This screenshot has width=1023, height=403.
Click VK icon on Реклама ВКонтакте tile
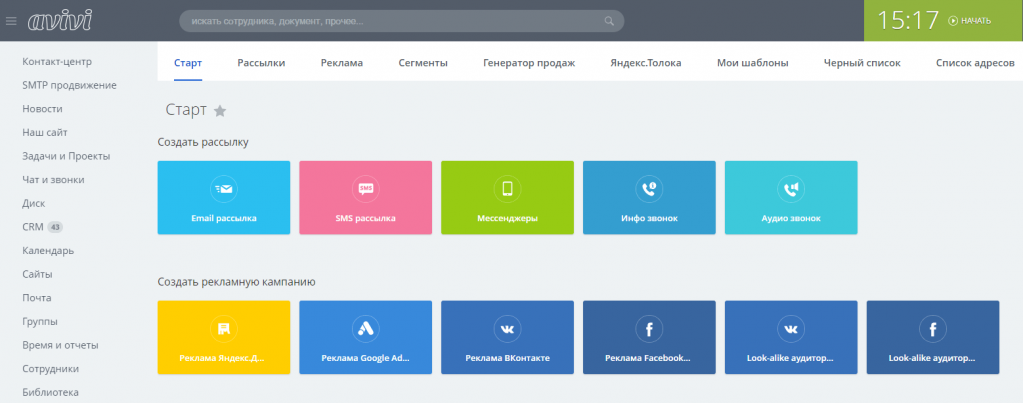(508, 329)
